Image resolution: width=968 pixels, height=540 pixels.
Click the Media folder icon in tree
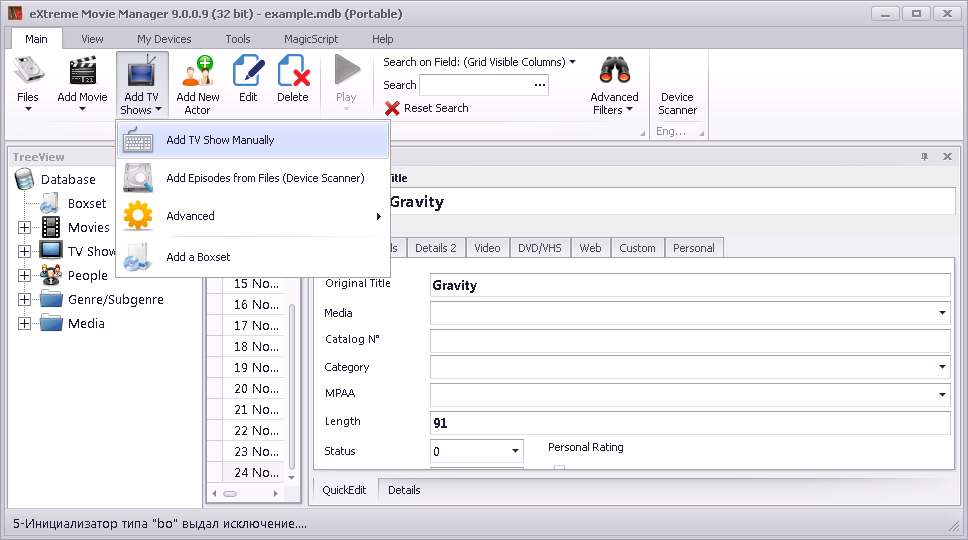(x=51, y=323)
